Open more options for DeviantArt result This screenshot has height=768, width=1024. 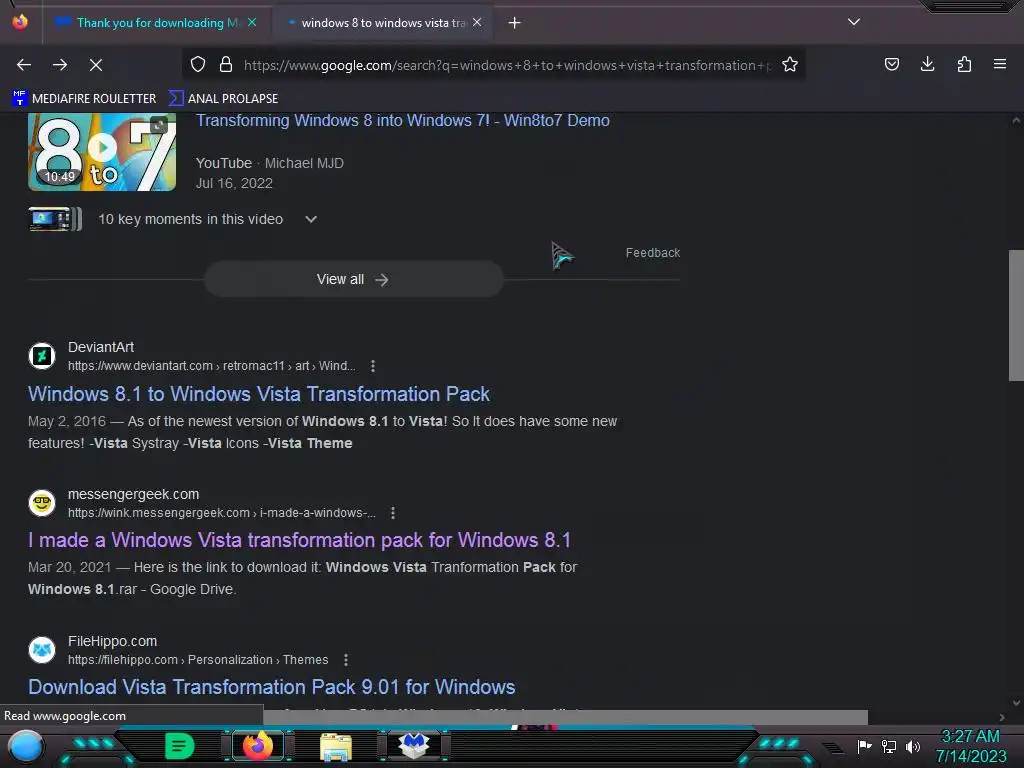click(373, 366)
